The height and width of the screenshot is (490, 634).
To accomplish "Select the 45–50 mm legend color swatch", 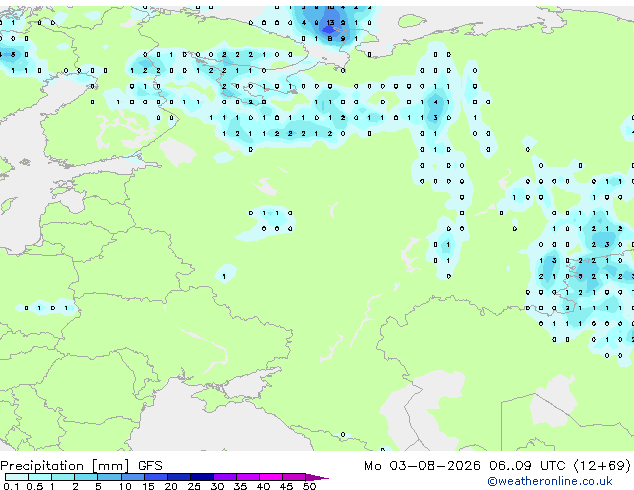I will pos(294,477).
